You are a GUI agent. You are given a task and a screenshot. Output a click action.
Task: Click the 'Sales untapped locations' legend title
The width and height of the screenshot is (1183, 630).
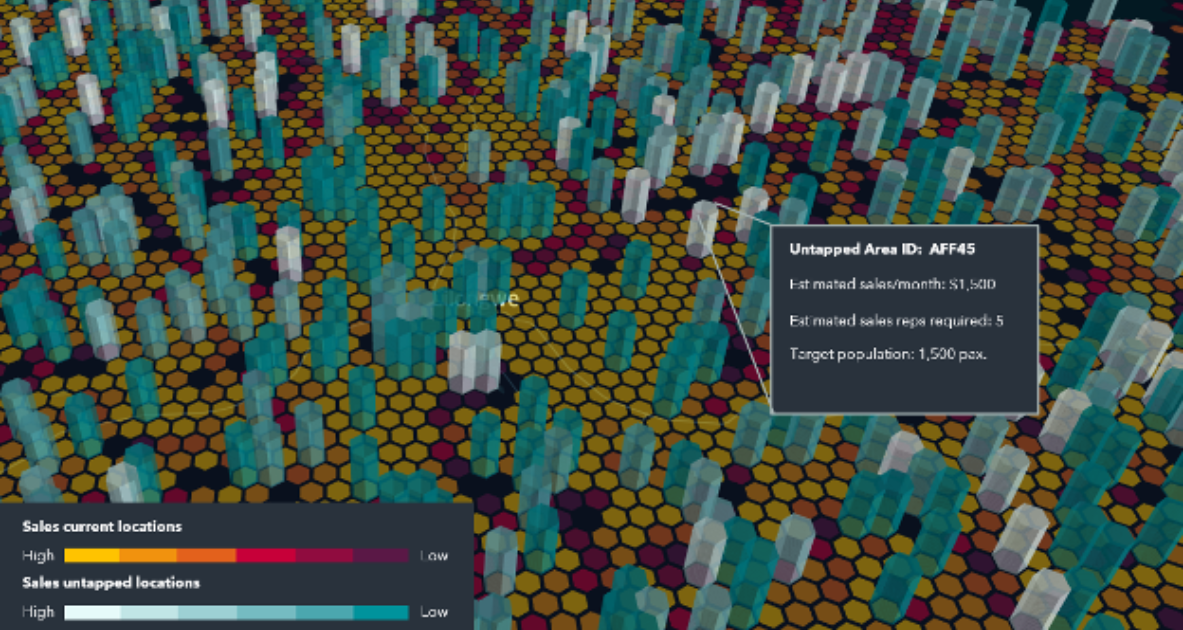tap(110, 582)
